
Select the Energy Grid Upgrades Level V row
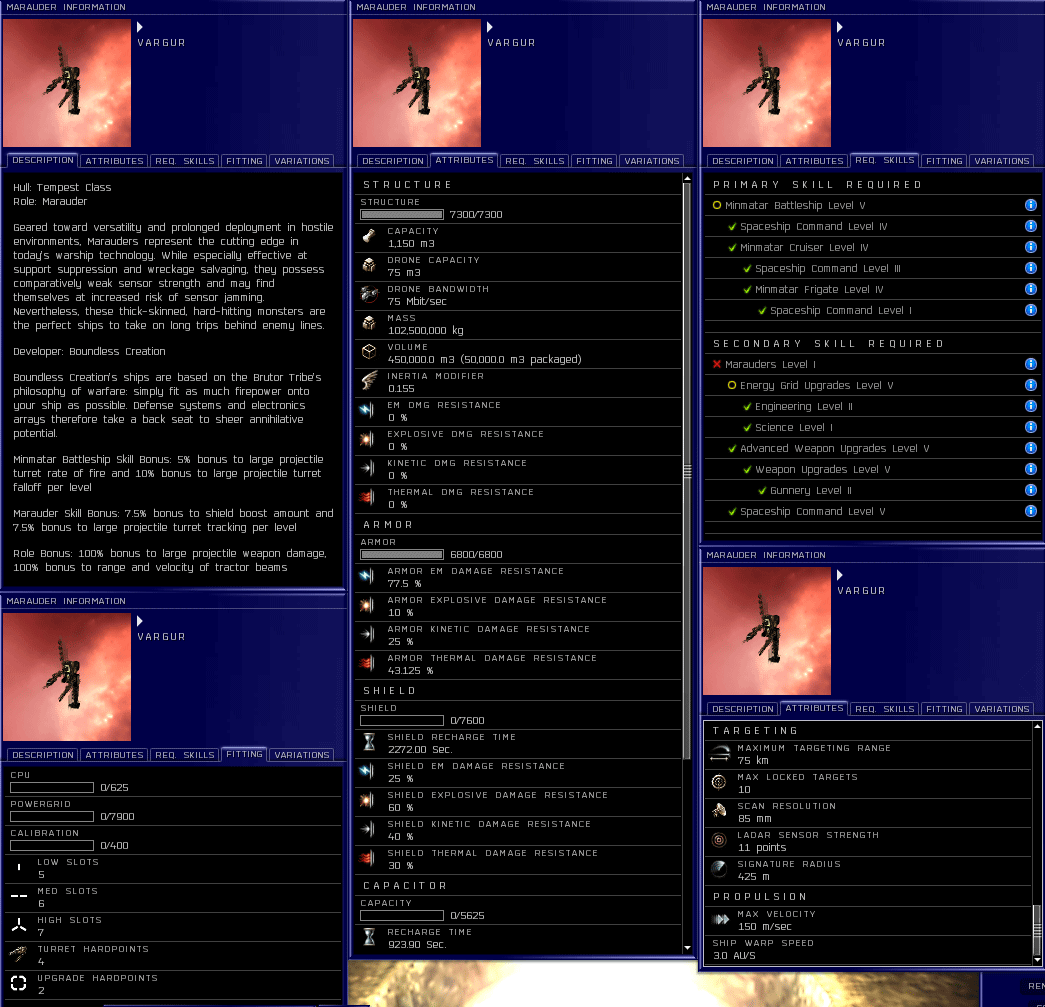point(873,385)
